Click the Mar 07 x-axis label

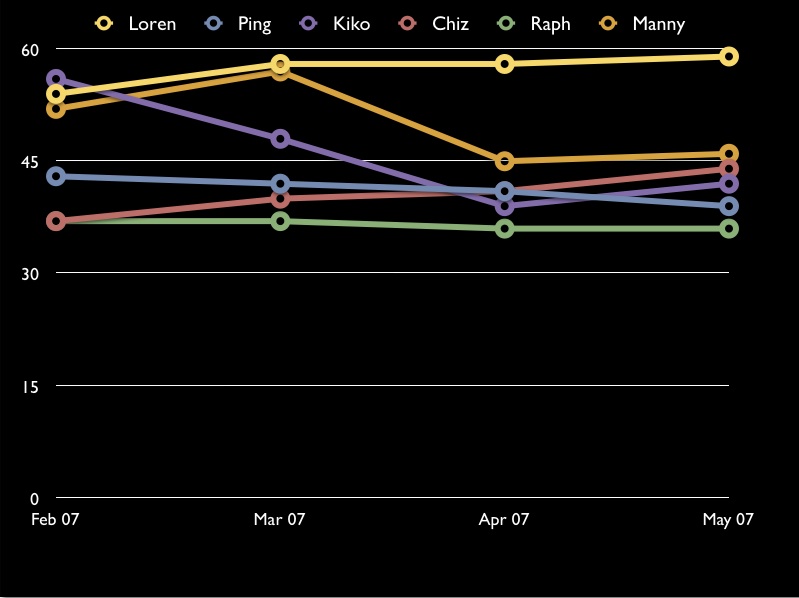(279, 519)
